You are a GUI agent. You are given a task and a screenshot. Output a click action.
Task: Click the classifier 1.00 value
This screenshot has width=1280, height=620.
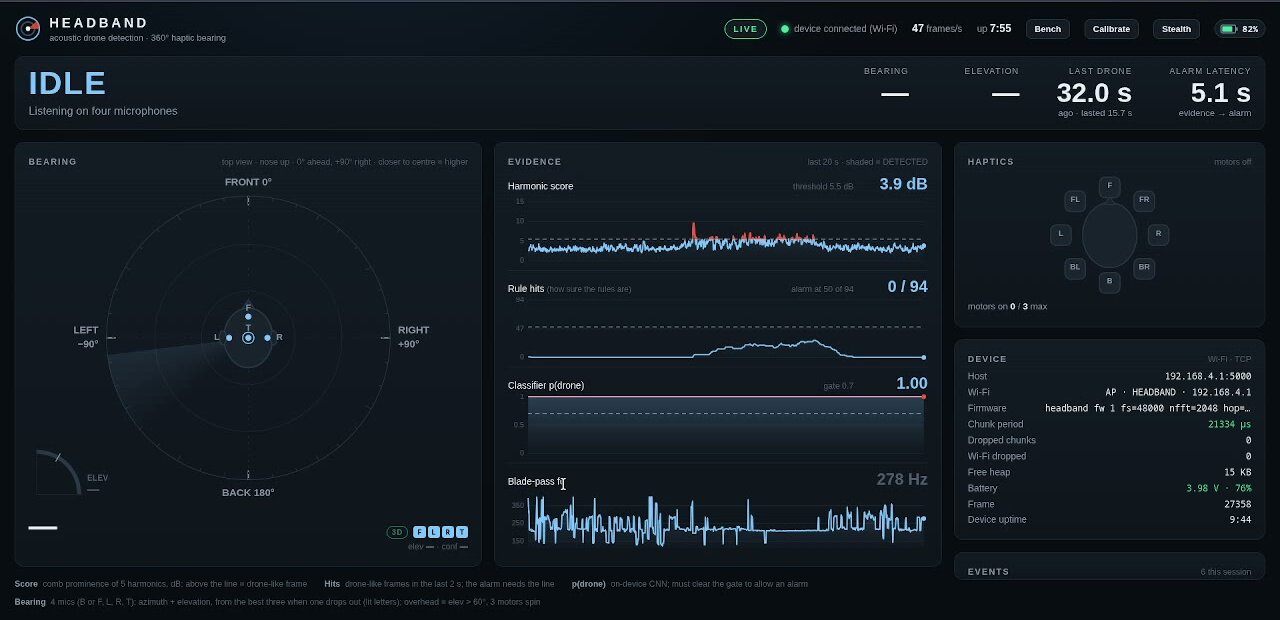(x=912, y=383)
